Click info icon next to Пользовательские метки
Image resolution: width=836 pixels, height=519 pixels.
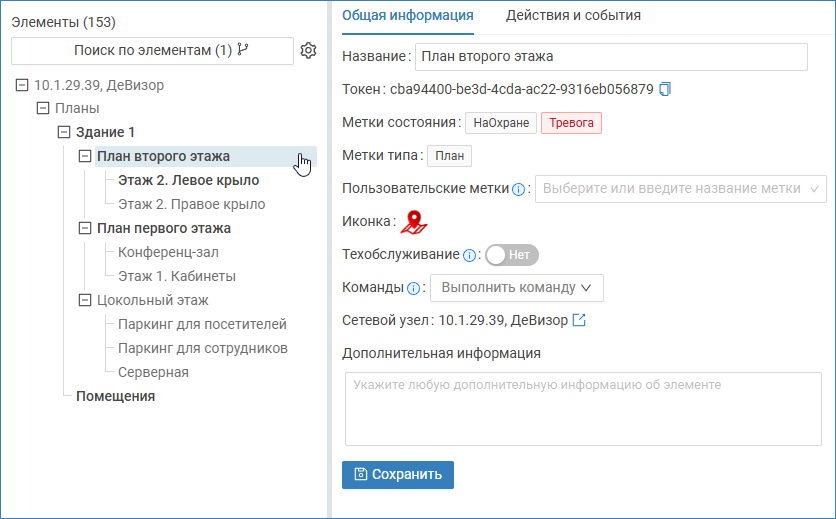(518, 189)
